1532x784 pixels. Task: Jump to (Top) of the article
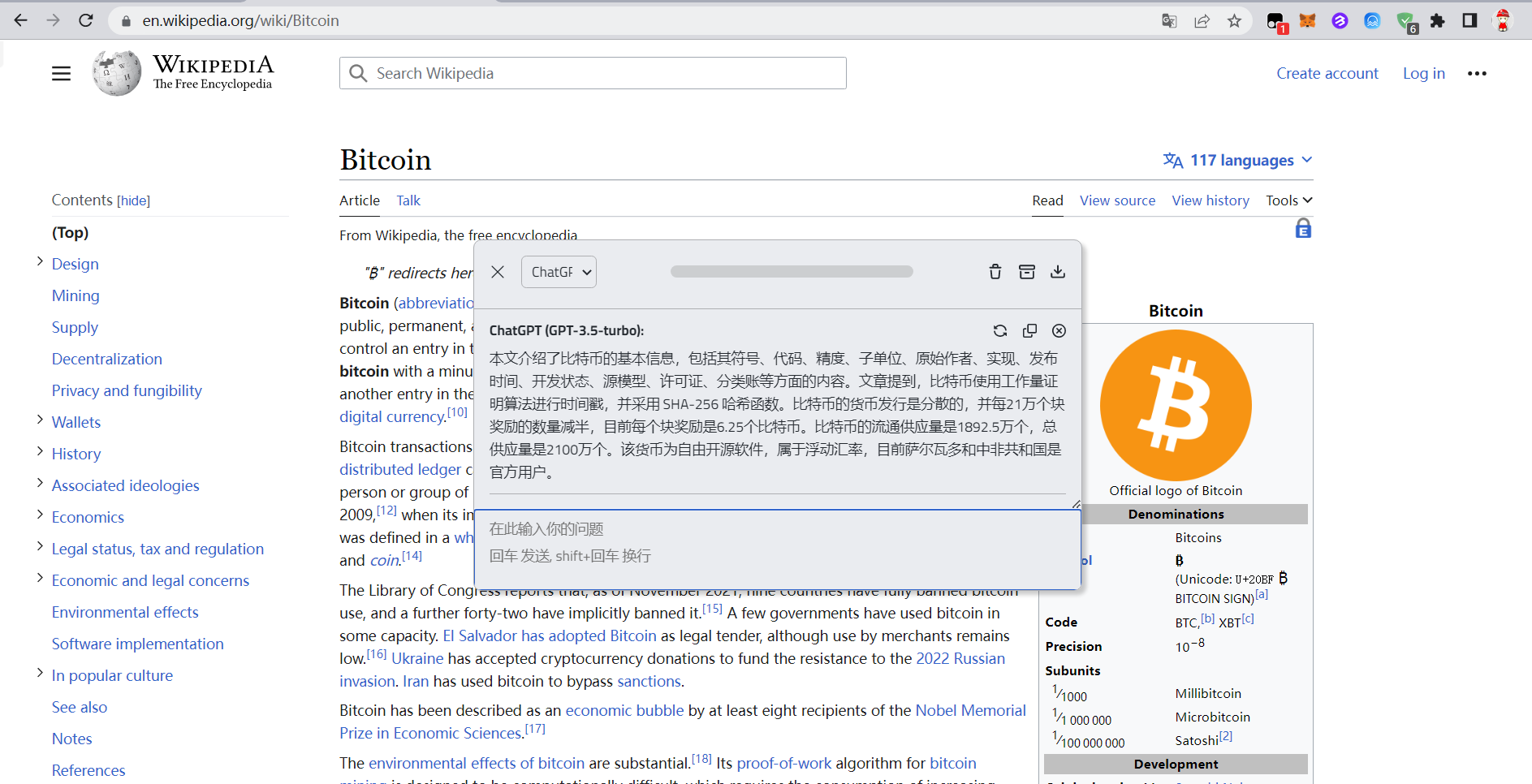click(x=70, y=232)
